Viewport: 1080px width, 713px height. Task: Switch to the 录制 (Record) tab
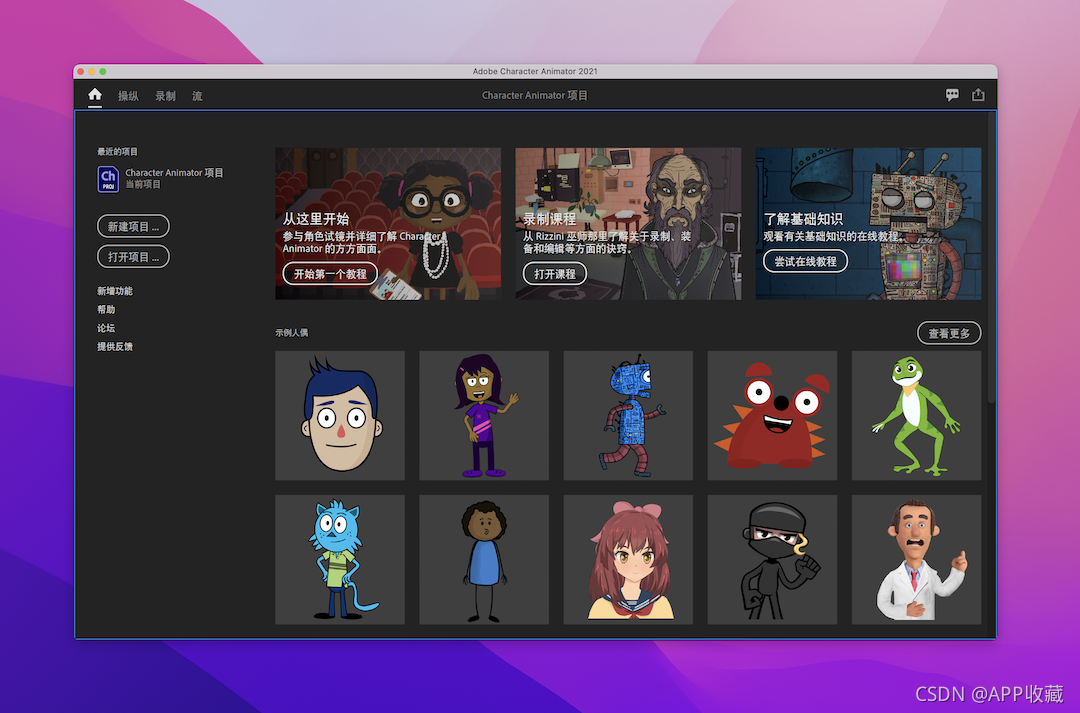tap(165, 96)
